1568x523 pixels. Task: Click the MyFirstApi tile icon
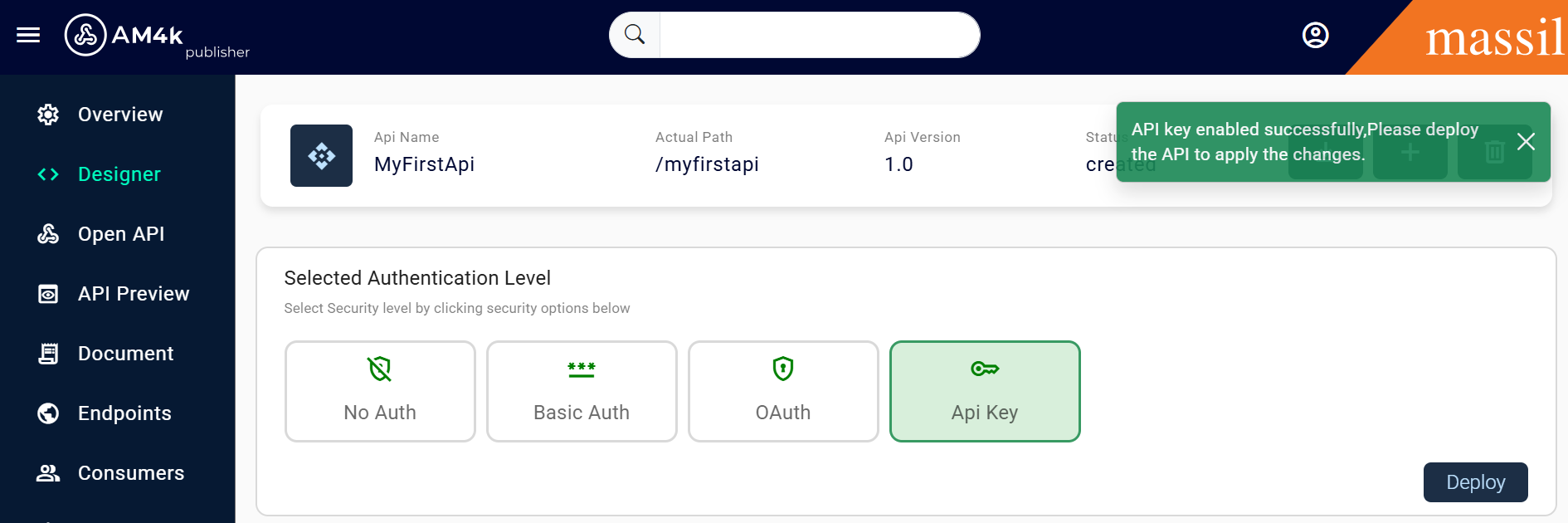coord(321,155)
